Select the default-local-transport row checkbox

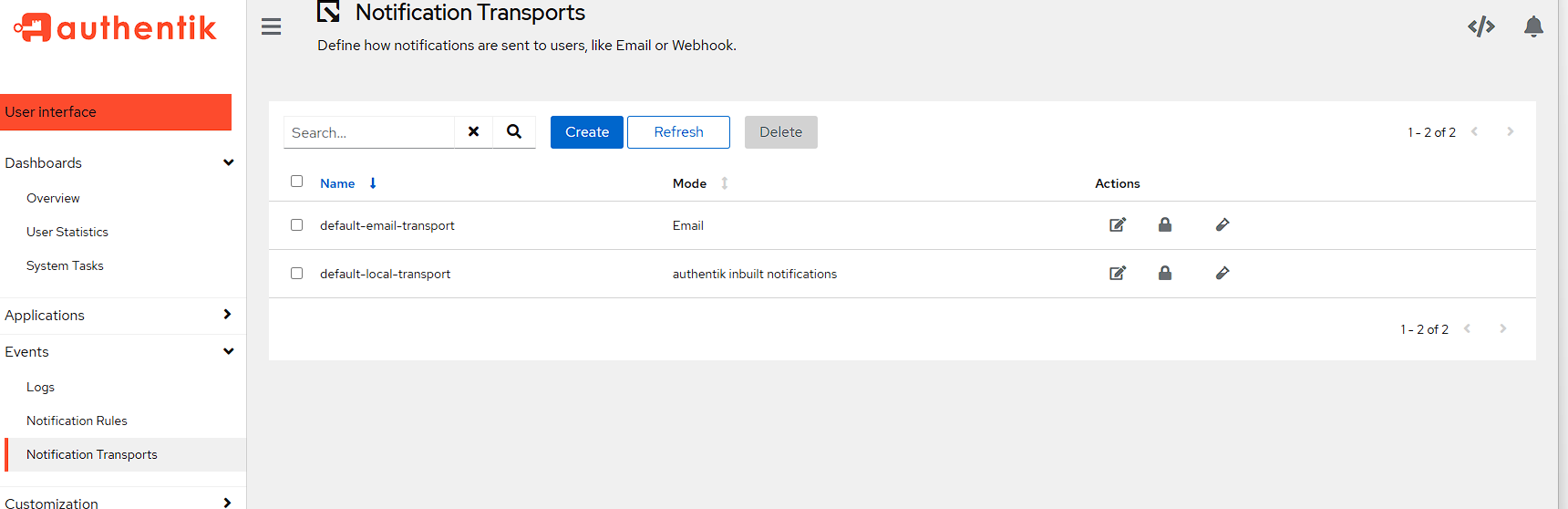pyautogui.click(x=296, y=274)
